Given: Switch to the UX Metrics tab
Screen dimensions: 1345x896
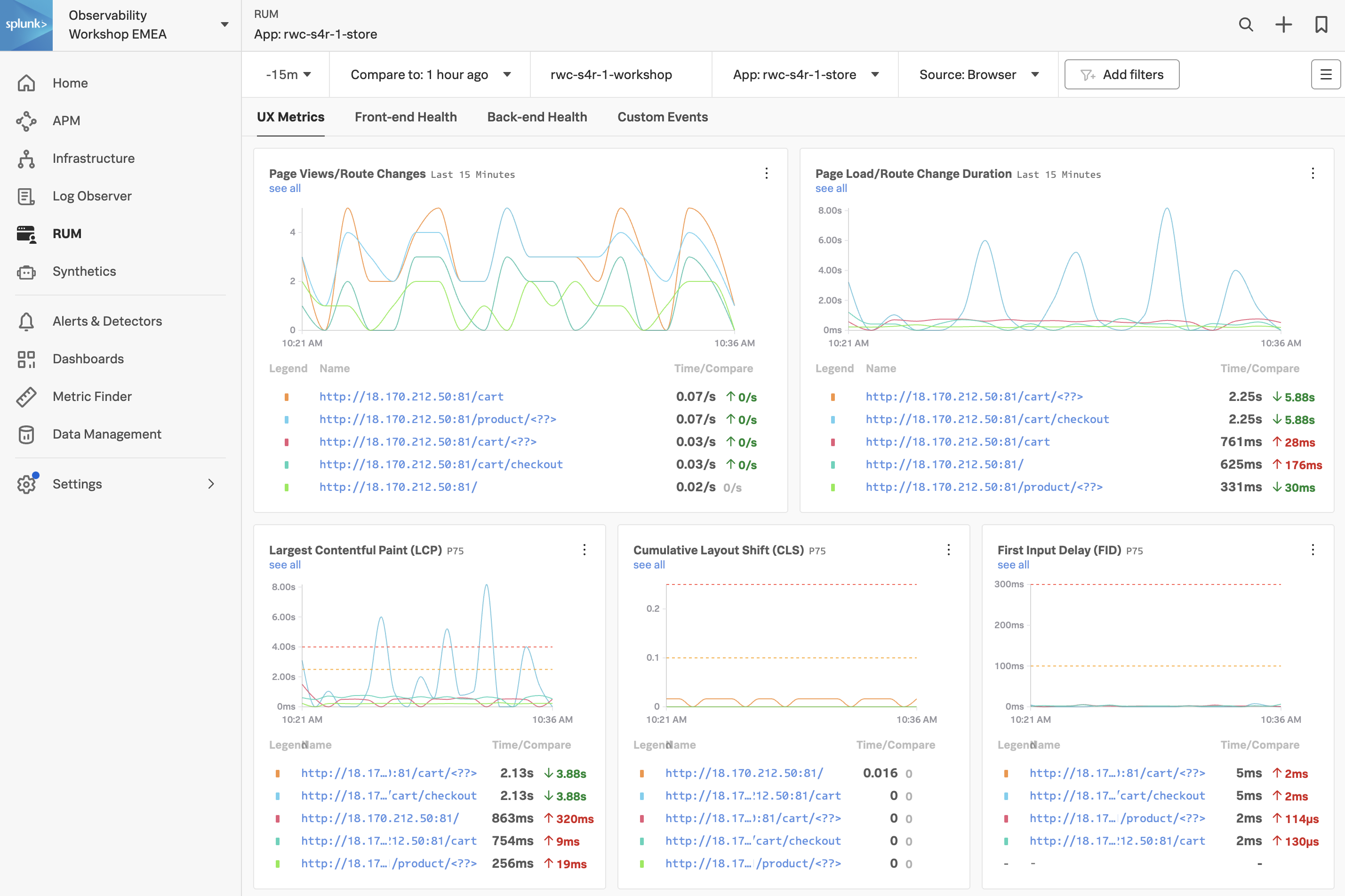Looking at the screenshot, I should 290,117.
